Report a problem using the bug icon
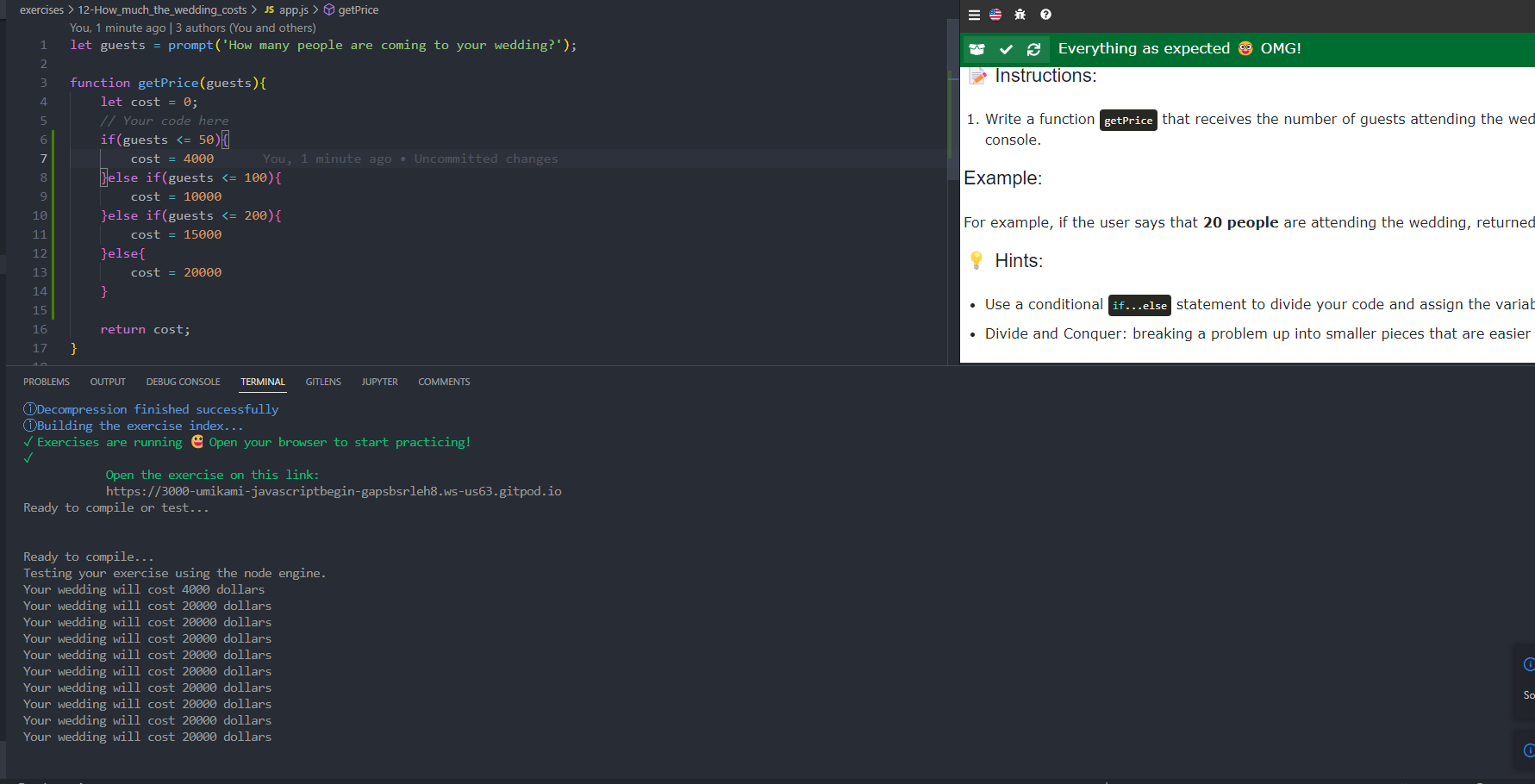 (1020, 15)
